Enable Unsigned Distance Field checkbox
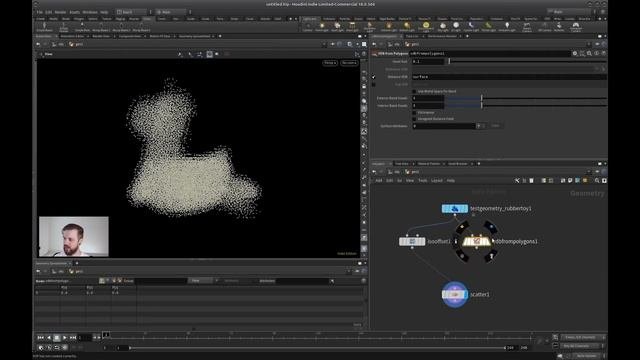 [x=414, y=119]
